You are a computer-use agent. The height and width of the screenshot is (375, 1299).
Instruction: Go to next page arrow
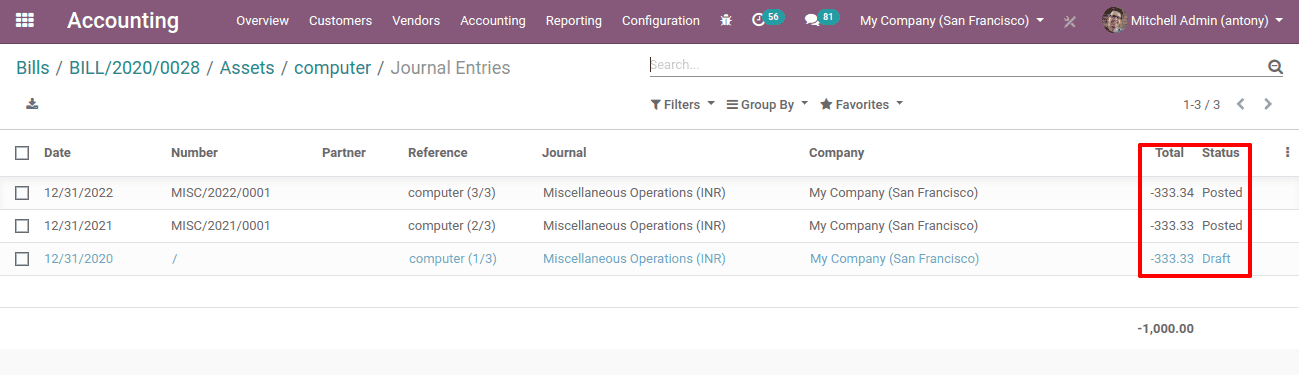(x=1268, y=104)
